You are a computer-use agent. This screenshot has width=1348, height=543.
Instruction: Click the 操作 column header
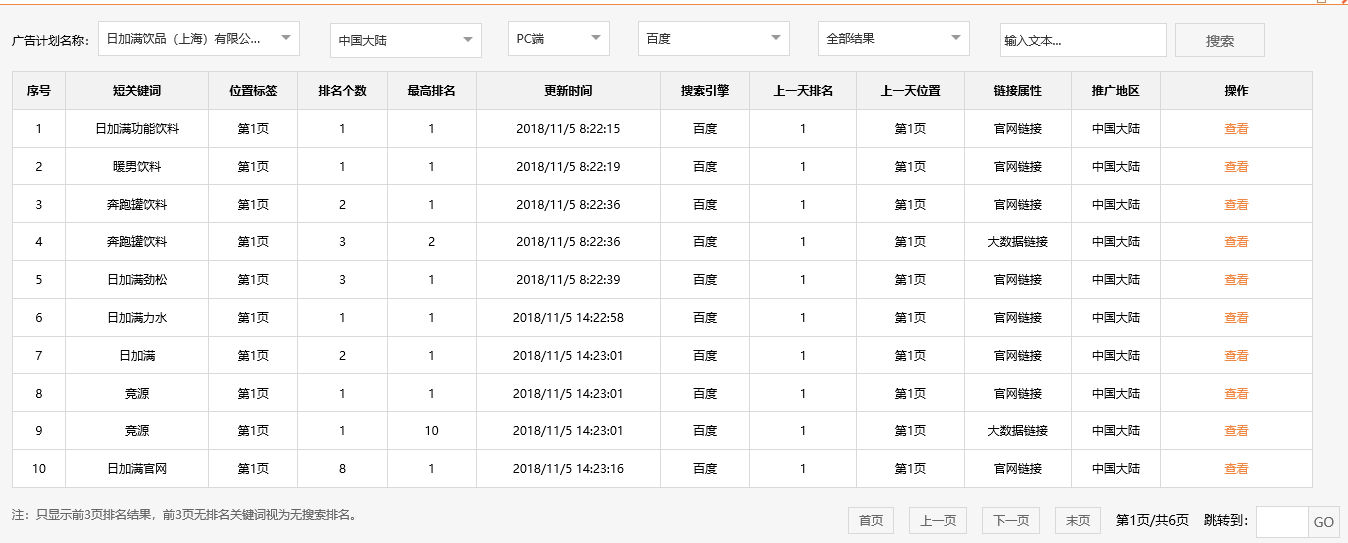point(1236,91)
